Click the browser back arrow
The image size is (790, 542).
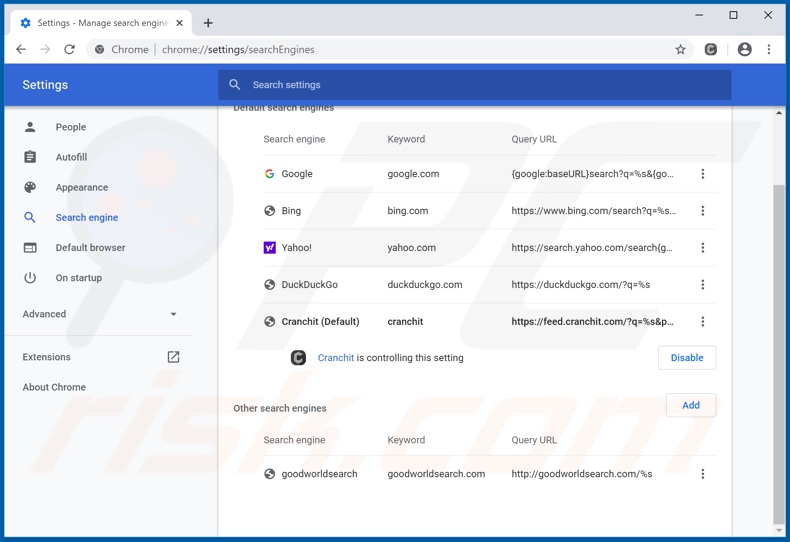point(21,49)
